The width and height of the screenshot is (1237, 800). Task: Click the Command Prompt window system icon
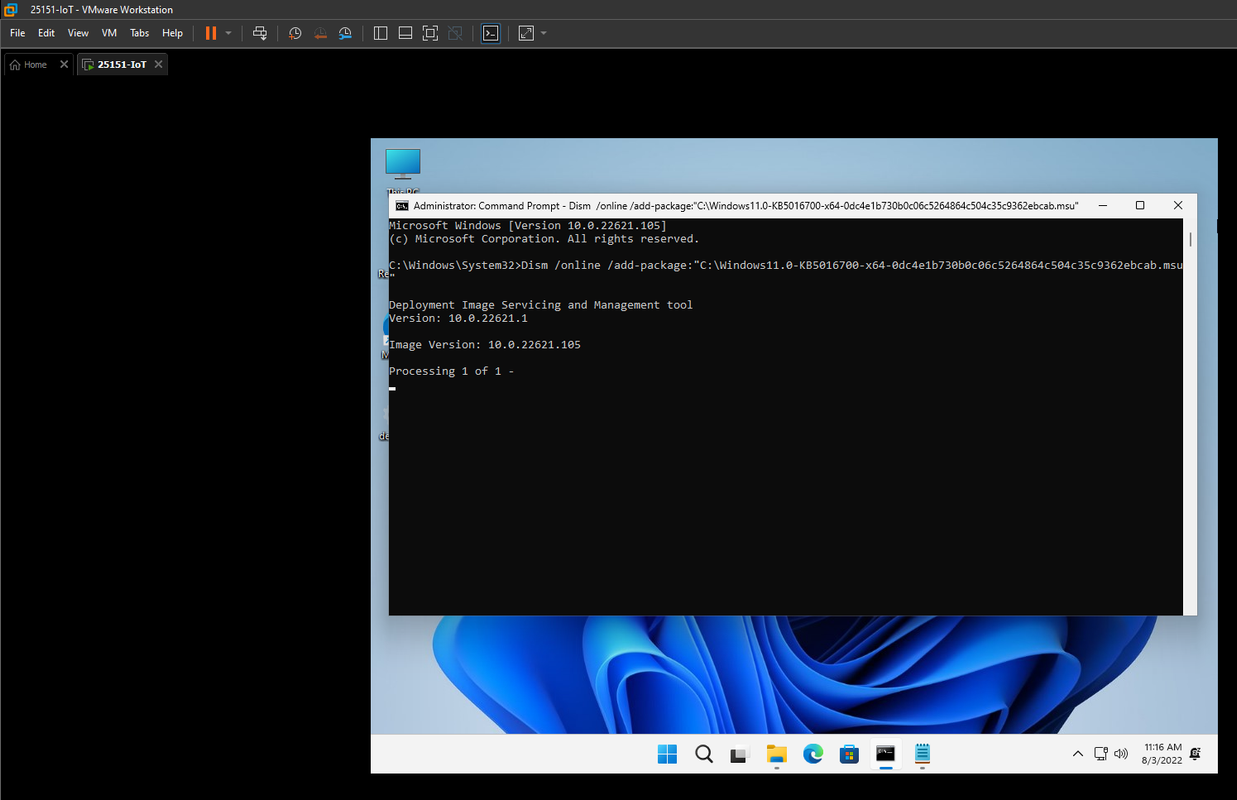coord(402,206)
